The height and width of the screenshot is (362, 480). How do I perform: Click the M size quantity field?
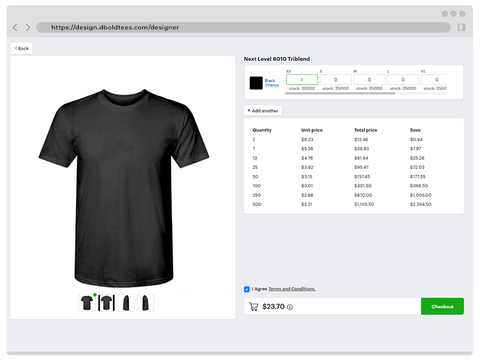(369, 80)
